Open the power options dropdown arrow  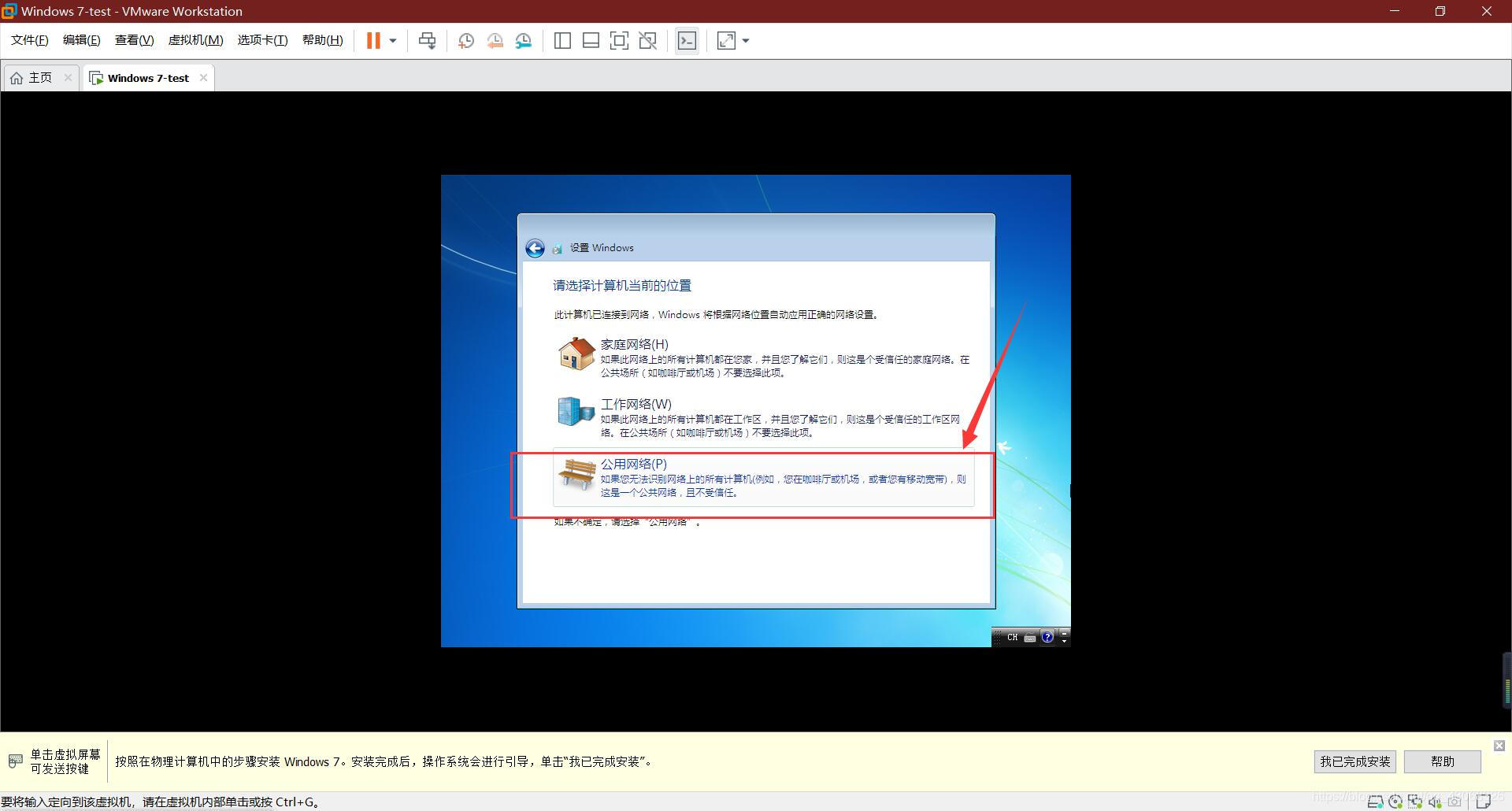click(393, 40)
